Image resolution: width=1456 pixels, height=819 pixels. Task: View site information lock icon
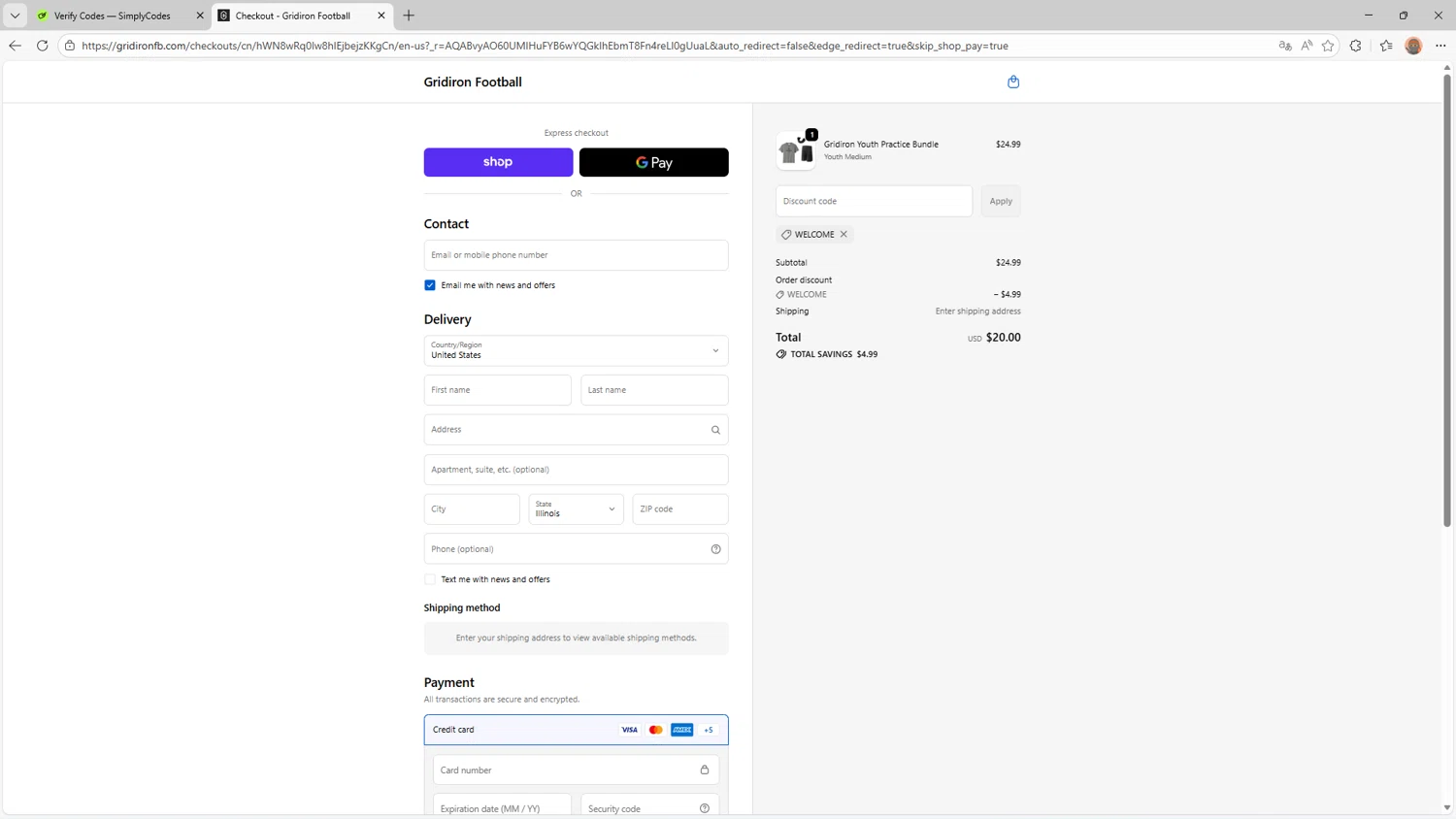pyautogui.click(x=70, y=46)
